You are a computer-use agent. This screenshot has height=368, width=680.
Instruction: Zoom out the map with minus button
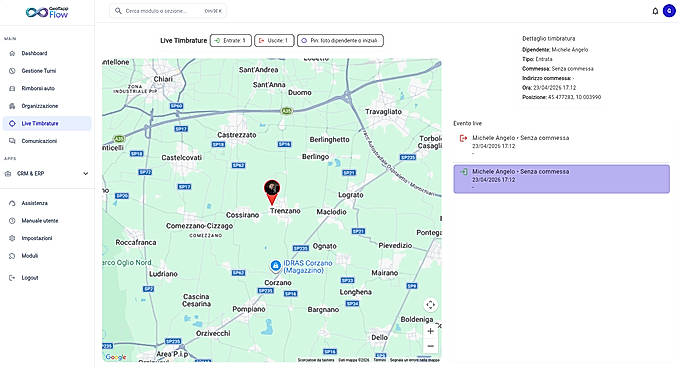(x=430, y=346)
